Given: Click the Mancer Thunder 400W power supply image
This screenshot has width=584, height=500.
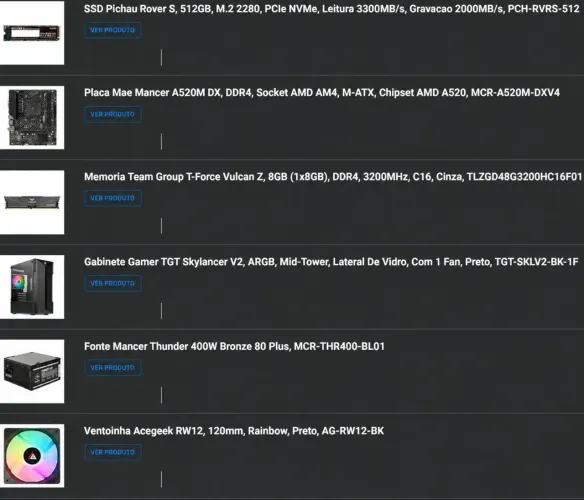Looking at the screenshot, I should 32,371.
